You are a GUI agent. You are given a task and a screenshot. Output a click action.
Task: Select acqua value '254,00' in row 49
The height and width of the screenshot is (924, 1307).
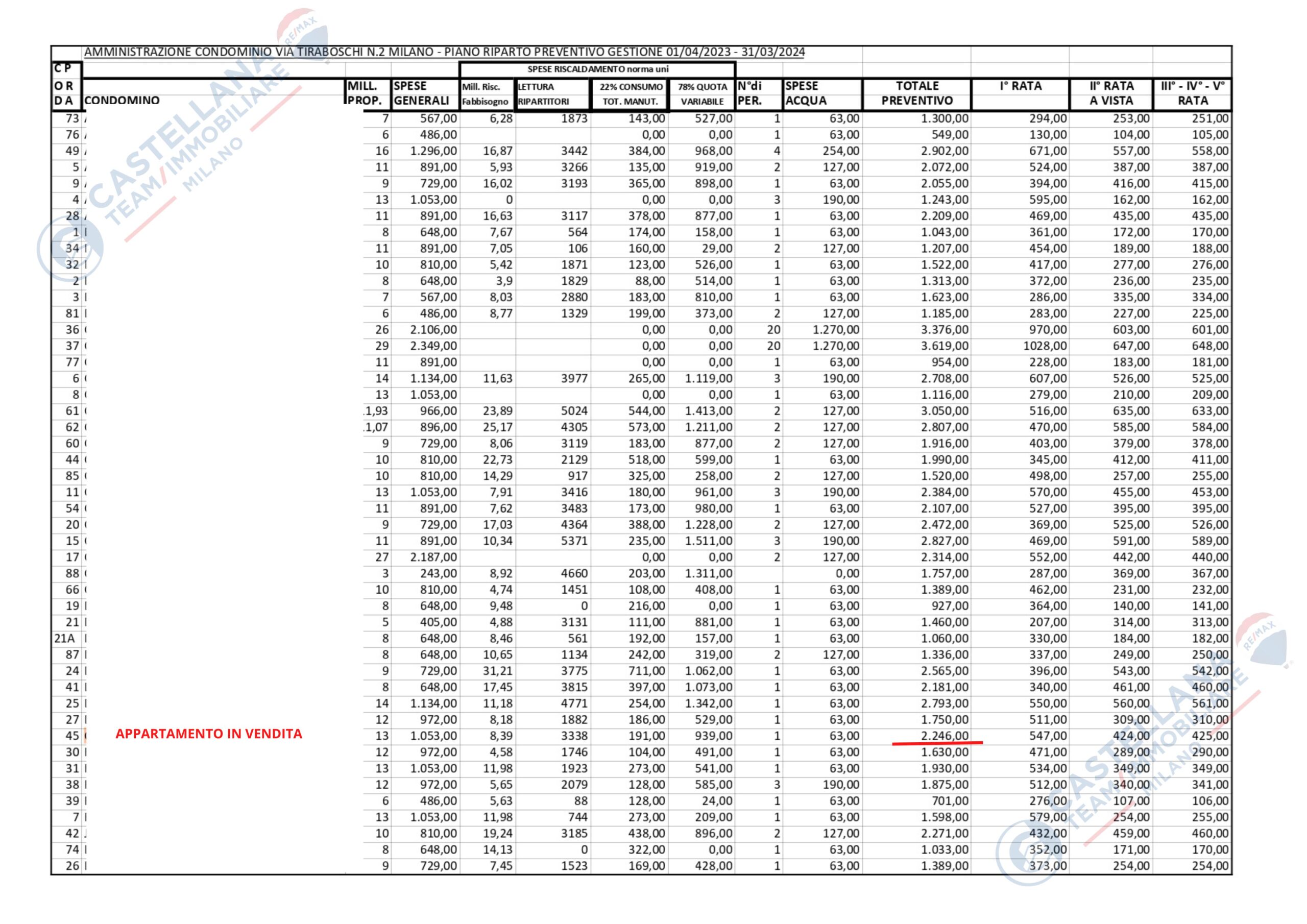[x=841, y=151]
